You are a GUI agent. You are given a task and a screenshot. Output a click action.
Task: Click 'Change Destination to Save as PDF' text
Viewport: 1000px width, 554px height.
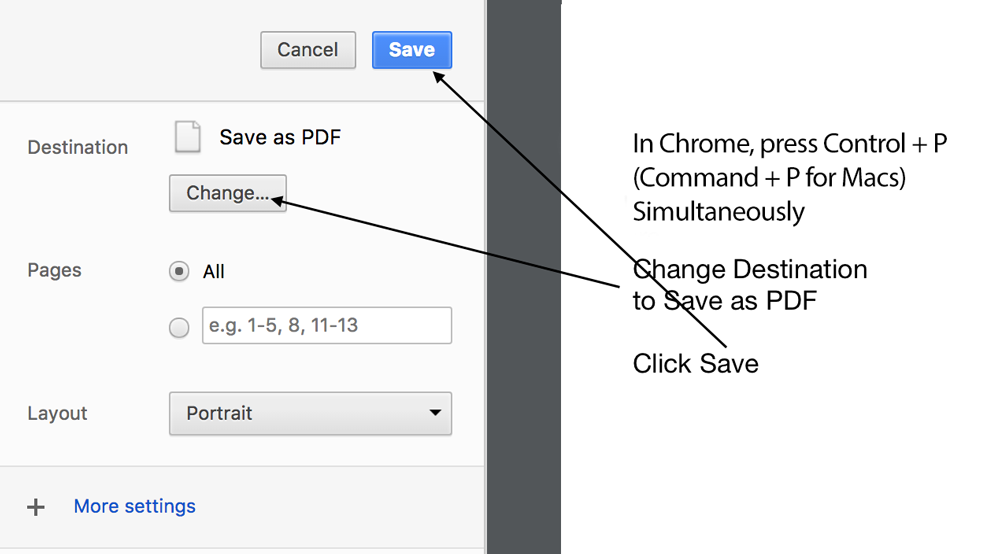click(750, 285)
